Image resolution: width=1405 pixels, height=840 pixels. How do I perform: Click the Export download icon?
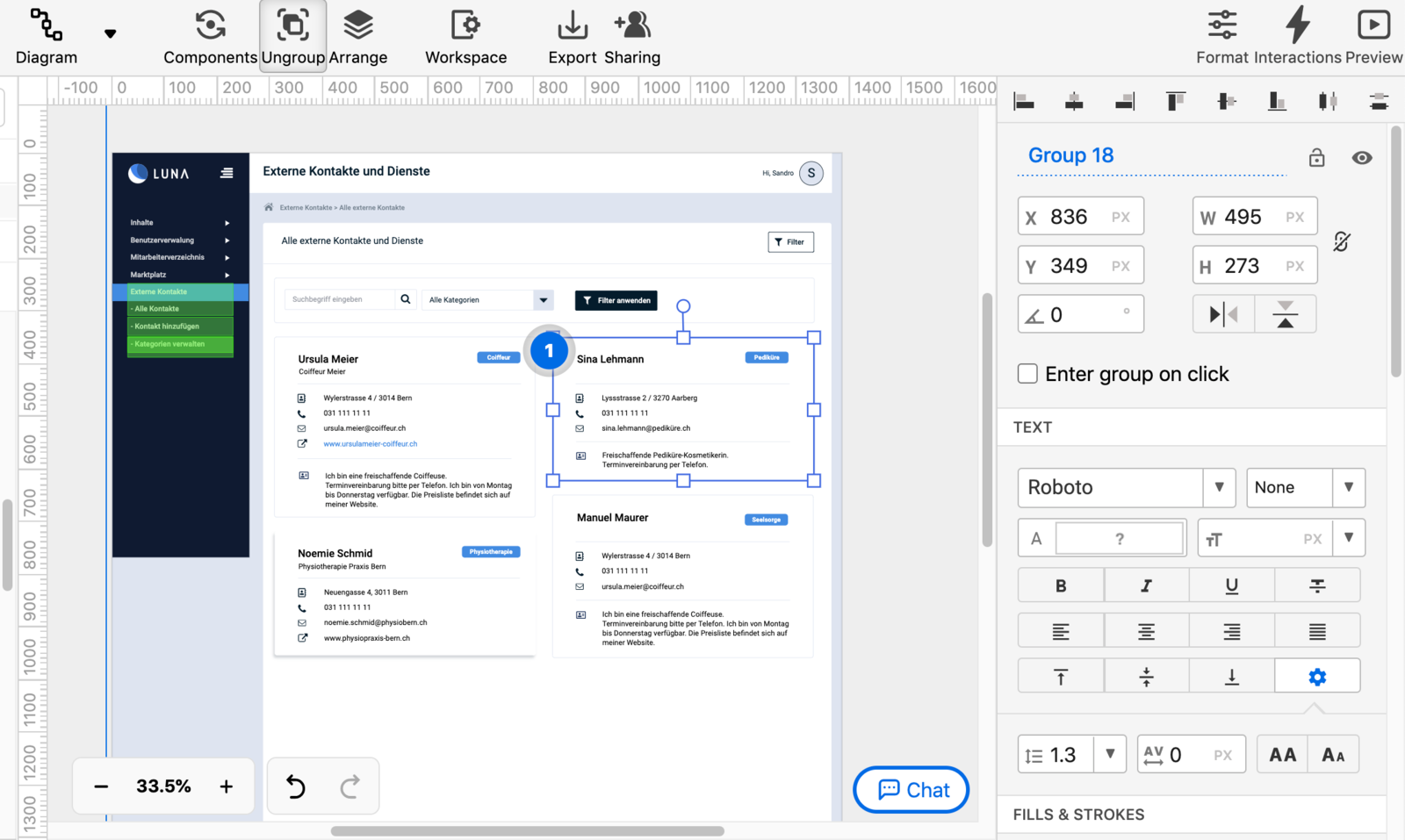[x=572, y=26]
